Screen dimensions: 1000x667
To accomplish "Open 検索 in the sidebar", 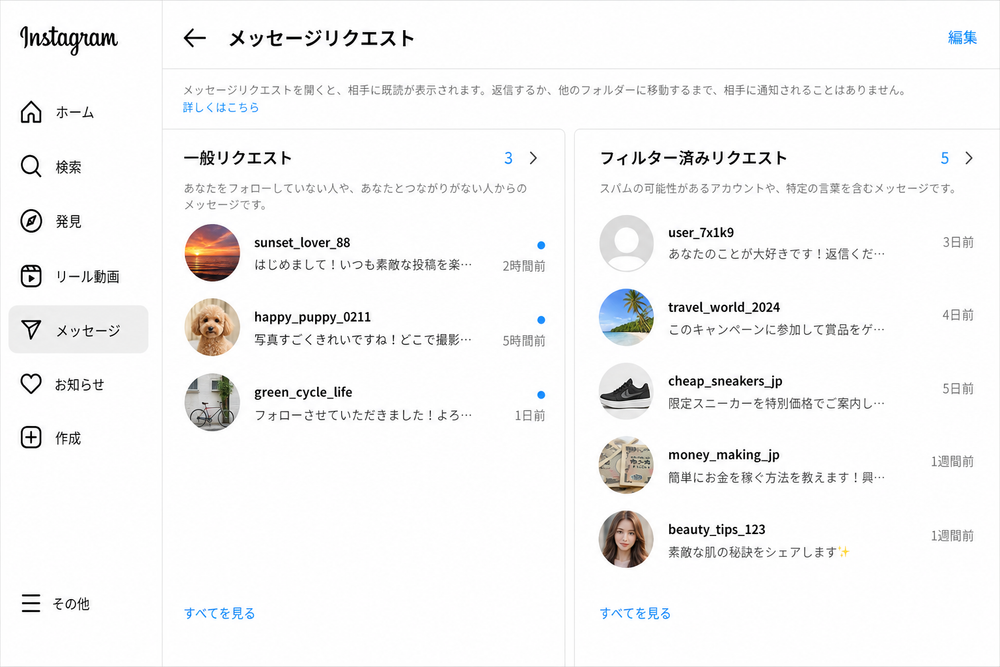I will coord(68,167).
